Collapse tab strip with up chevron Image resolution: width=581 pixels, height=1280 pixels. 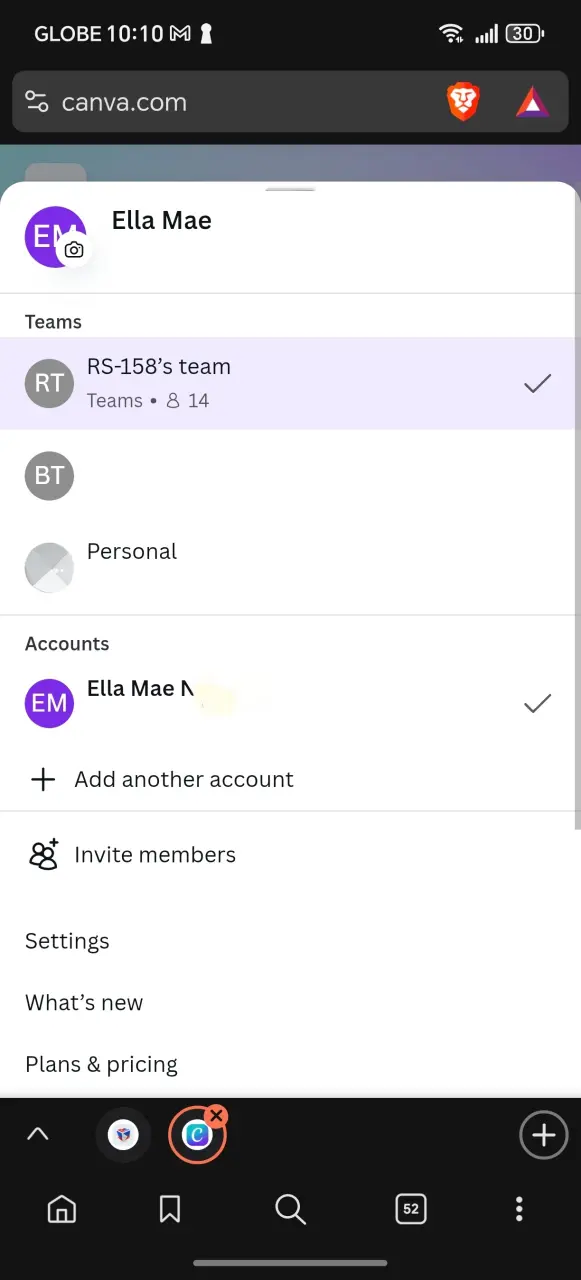click(x=38, y=1135)
